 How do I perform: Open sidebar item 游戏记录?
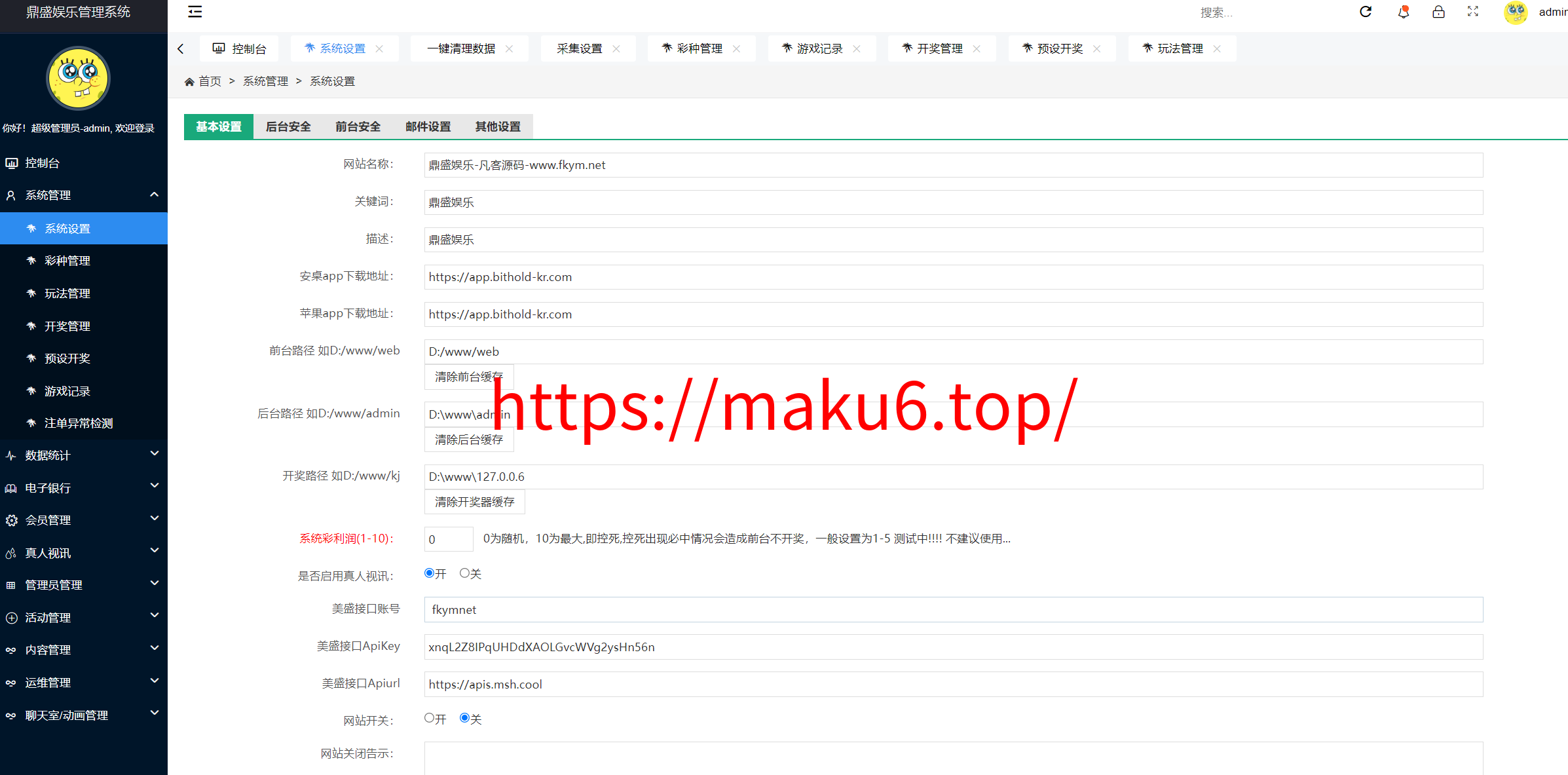pyautogui.click(x=84, y=391)
